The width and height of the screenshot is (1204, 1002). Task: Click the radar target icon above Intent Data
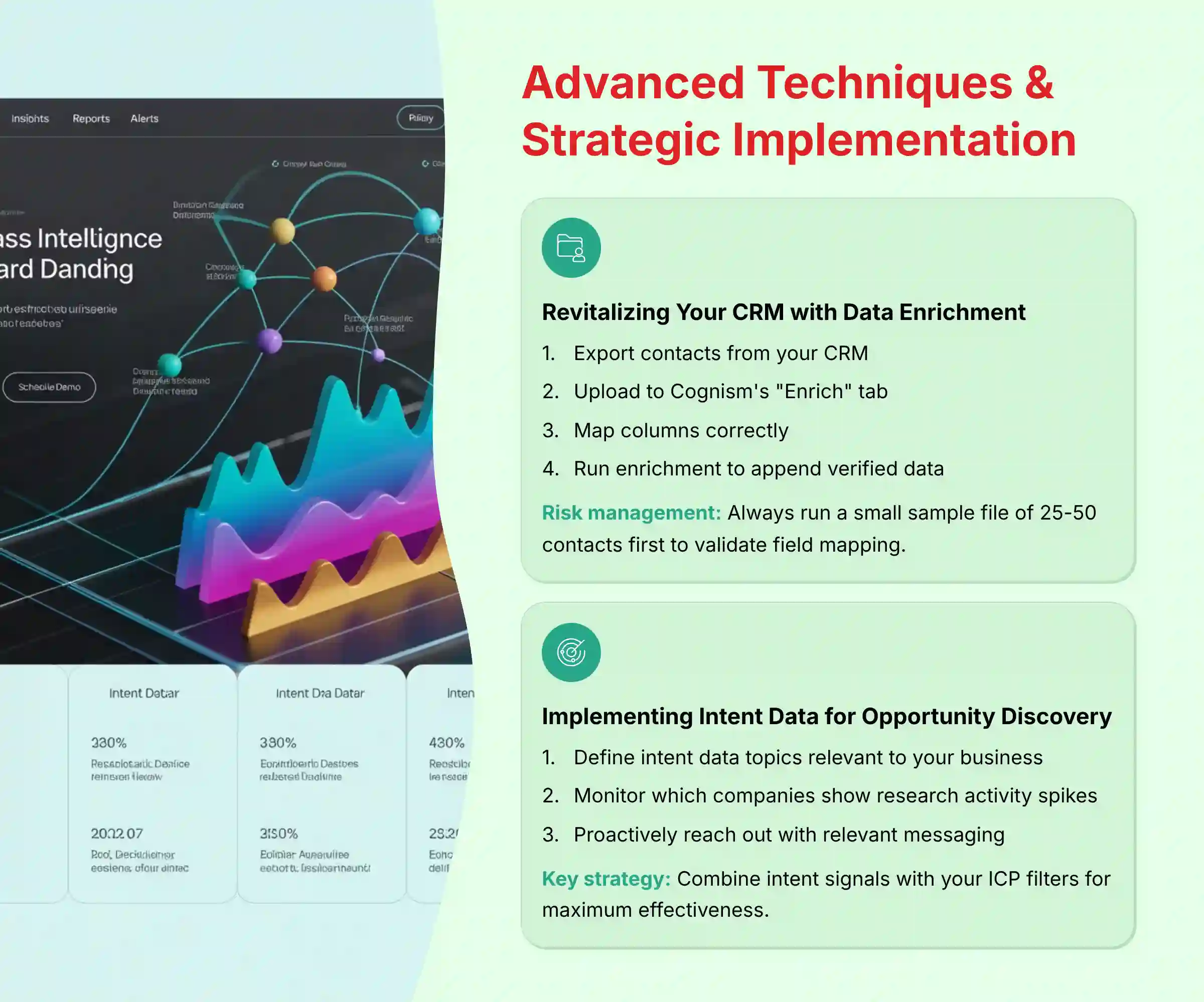(x=571, y=652)
